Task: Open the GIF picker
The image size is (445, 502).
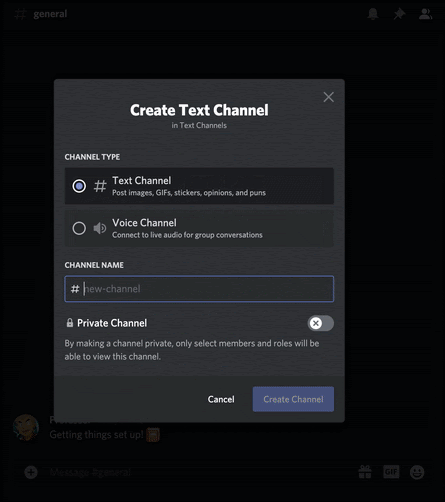Action: [x=391, y=472]
